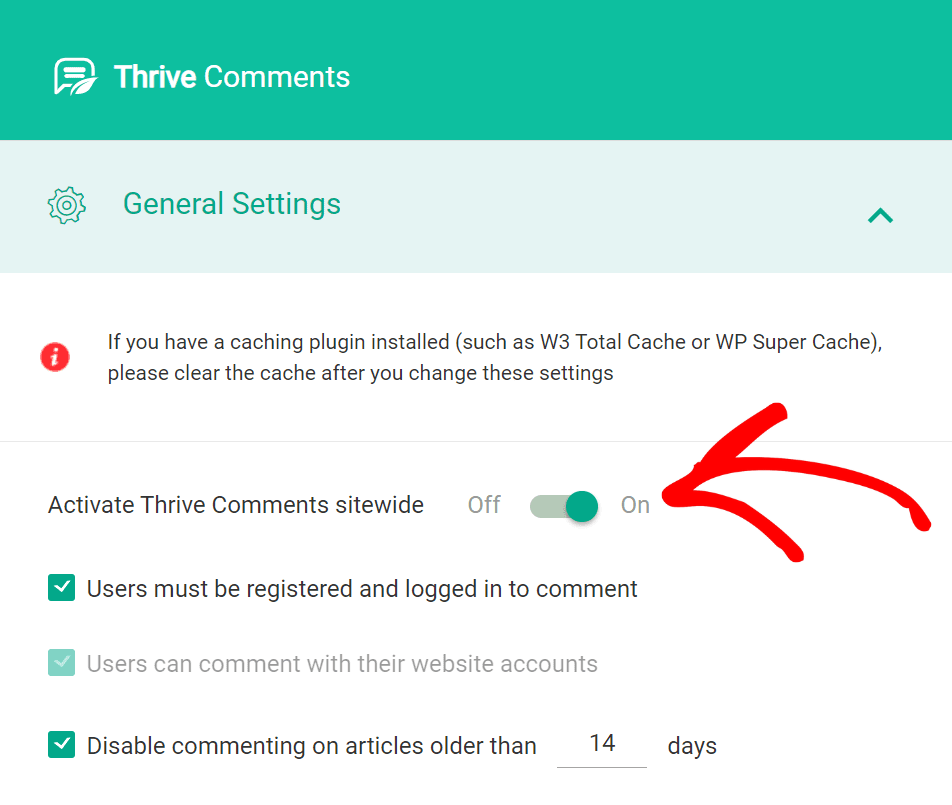Click the General Settings gear icon
952x805 pixels.
[x=67, y=205]
